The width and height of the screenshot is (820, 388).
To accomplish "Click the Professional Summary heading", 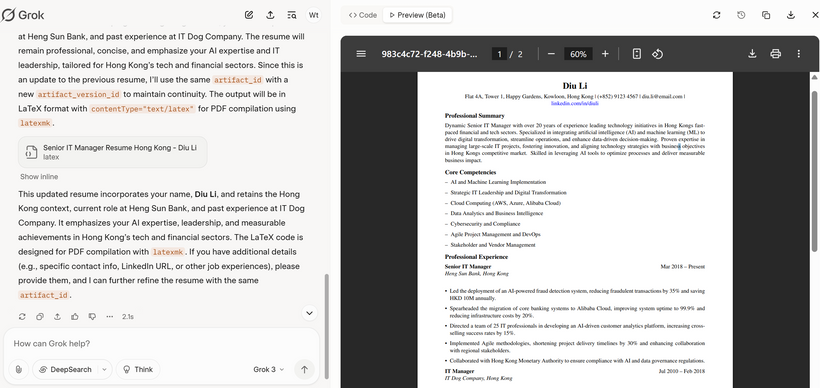I will pyautogui.click(x=474, y=116).
